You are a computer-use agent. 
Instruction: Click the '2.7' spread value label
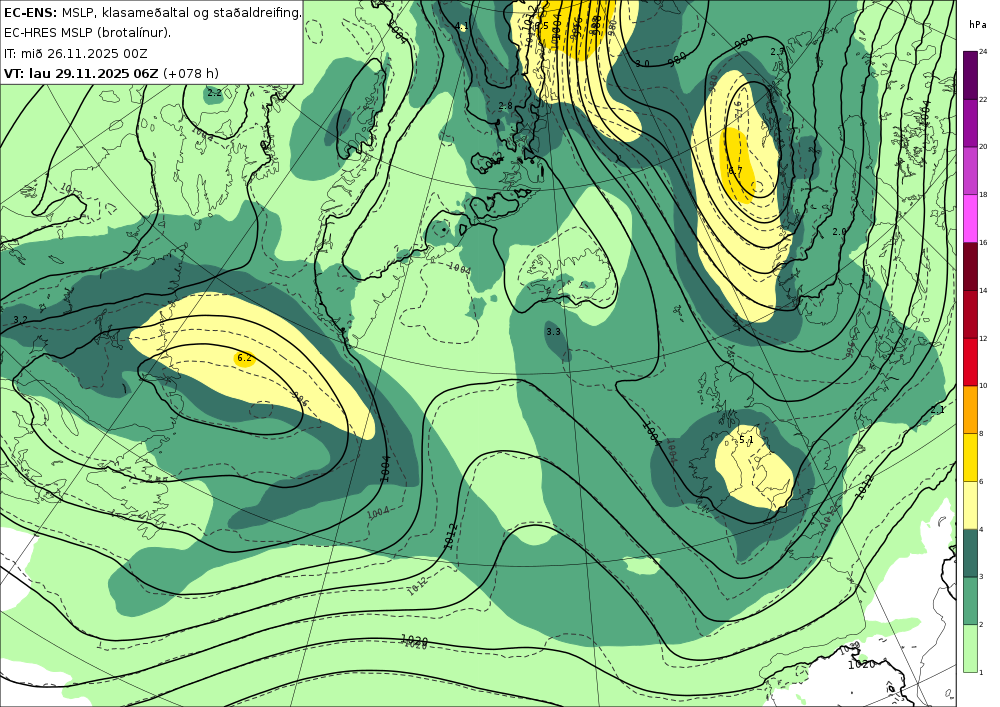(777, 52)
